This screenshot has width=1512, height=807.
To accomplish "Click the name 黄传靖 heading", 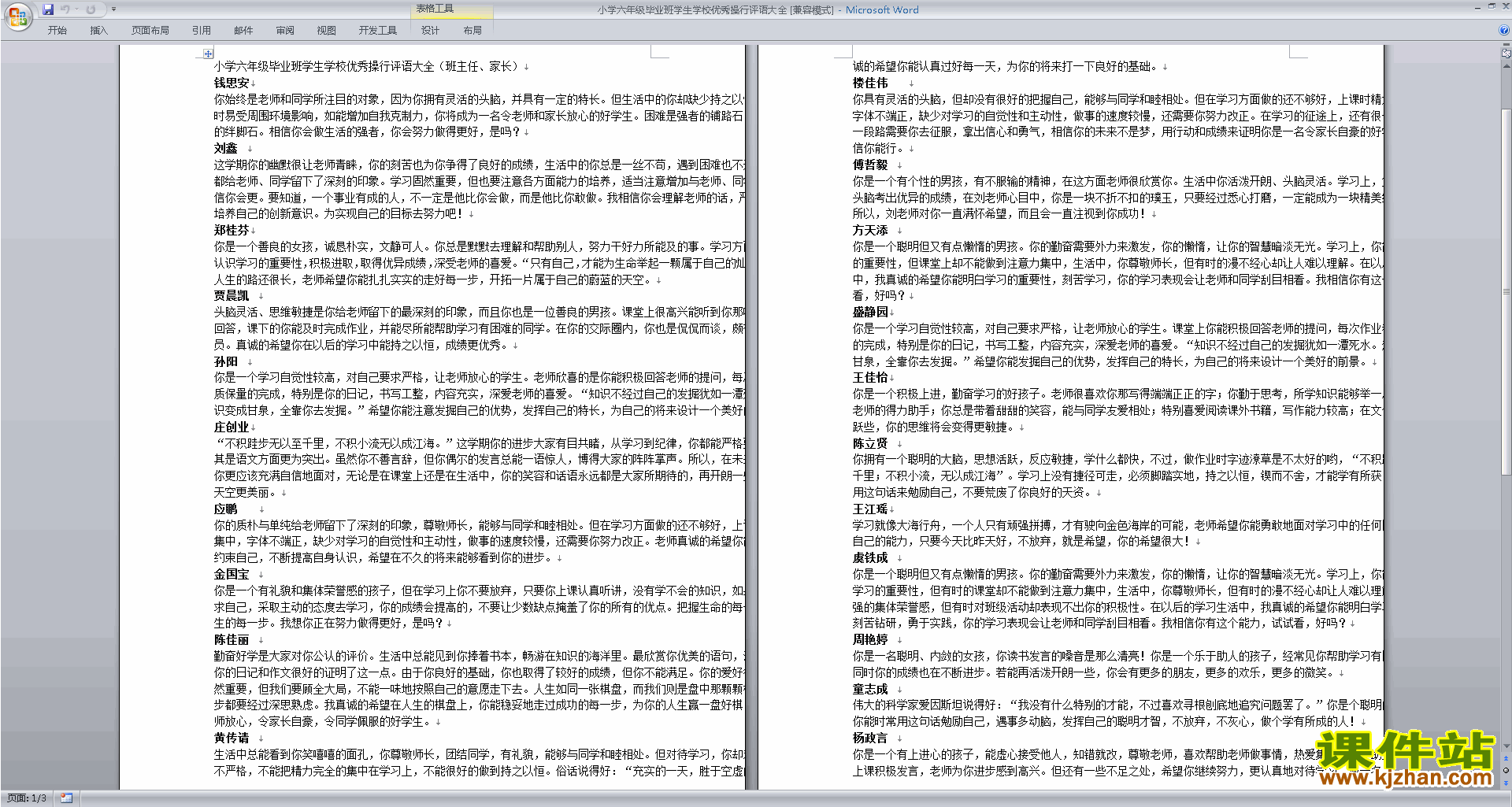I will click(x=232, y=738).
